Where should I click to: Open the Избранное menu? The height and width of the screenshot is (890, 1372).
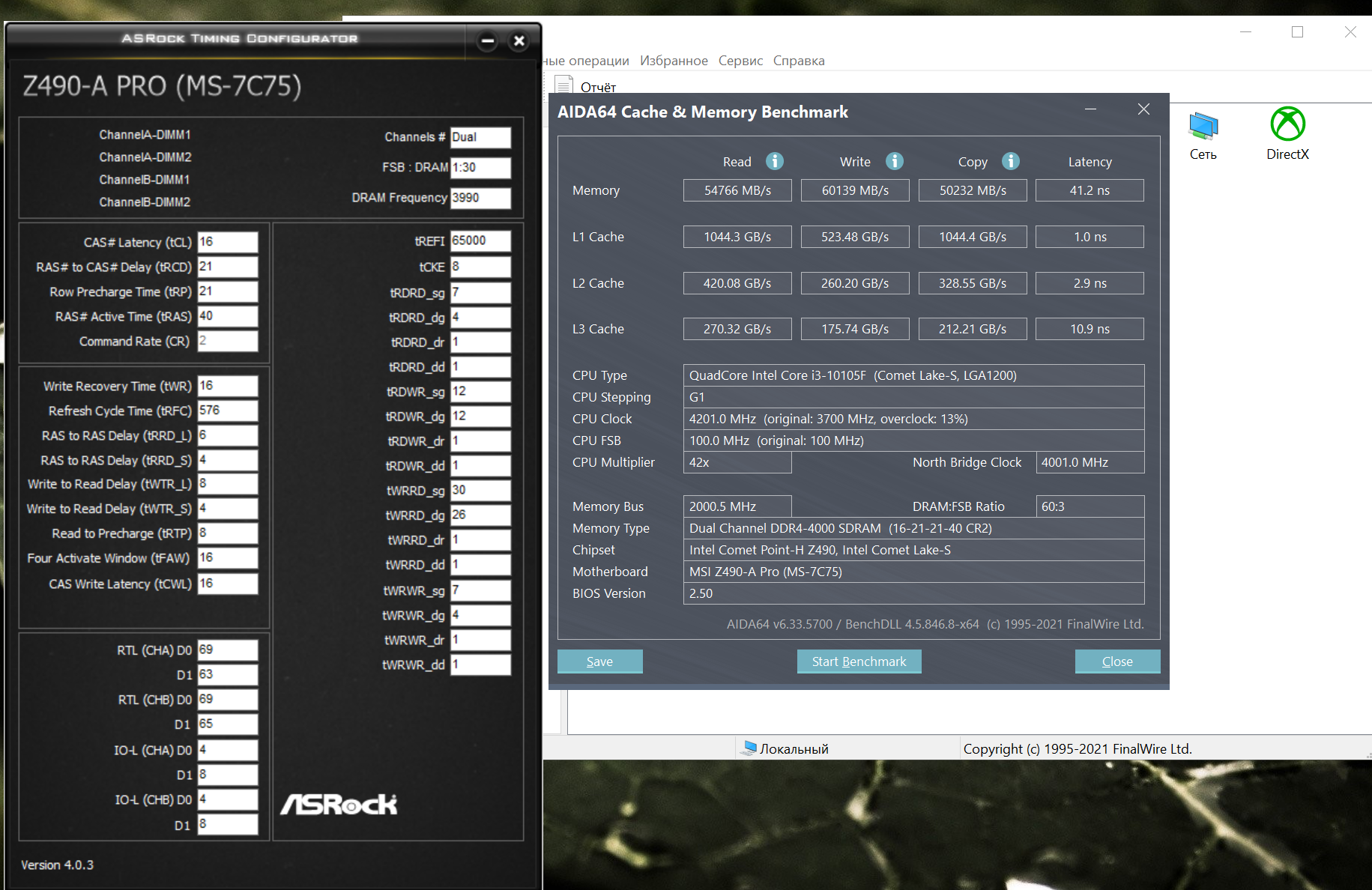(674, 61)
